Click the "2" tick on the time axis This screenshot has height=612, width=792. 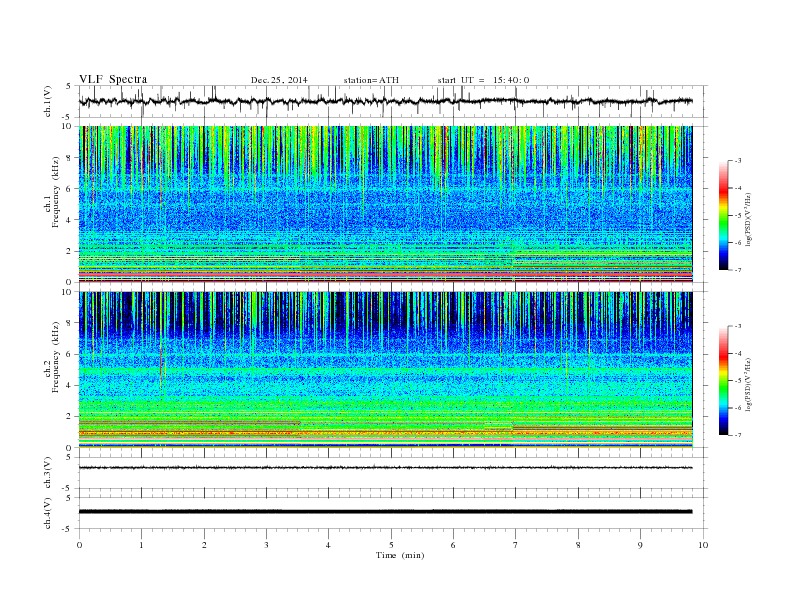(204, 545)
